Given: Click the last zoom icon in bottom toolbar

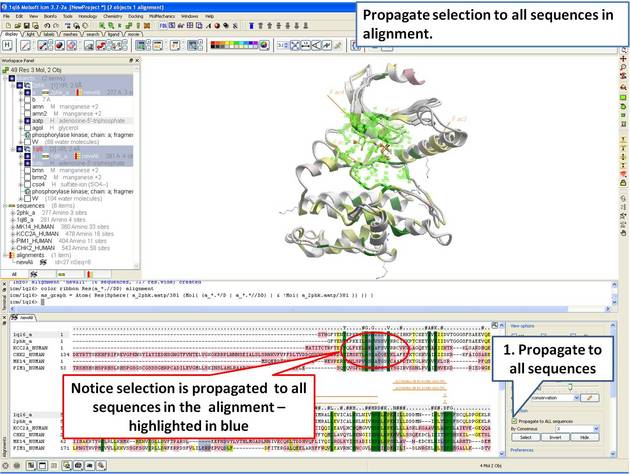Looking at the screenshot, I should [101, 466].
